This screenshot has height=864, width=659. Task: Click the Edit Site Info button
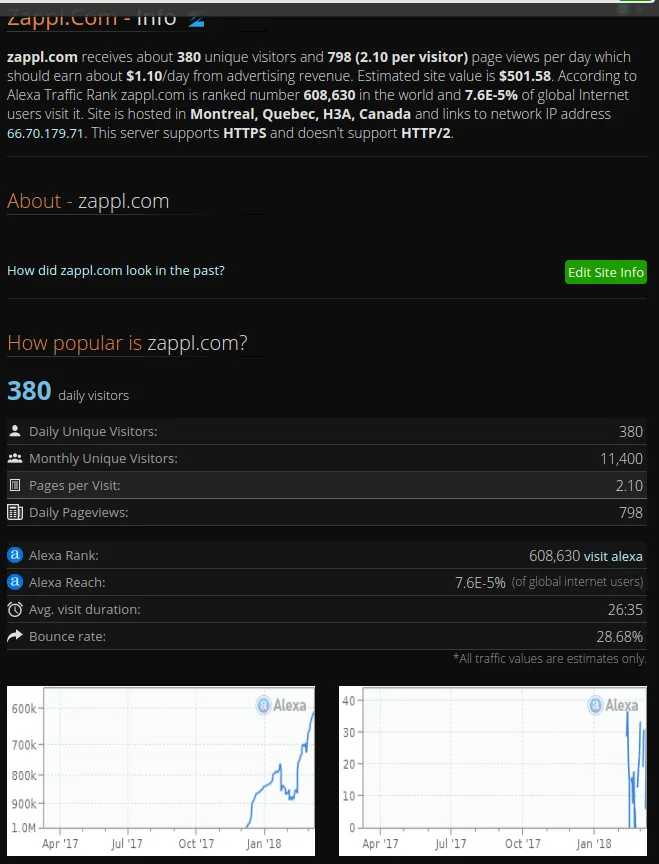(x=606, y=272)
